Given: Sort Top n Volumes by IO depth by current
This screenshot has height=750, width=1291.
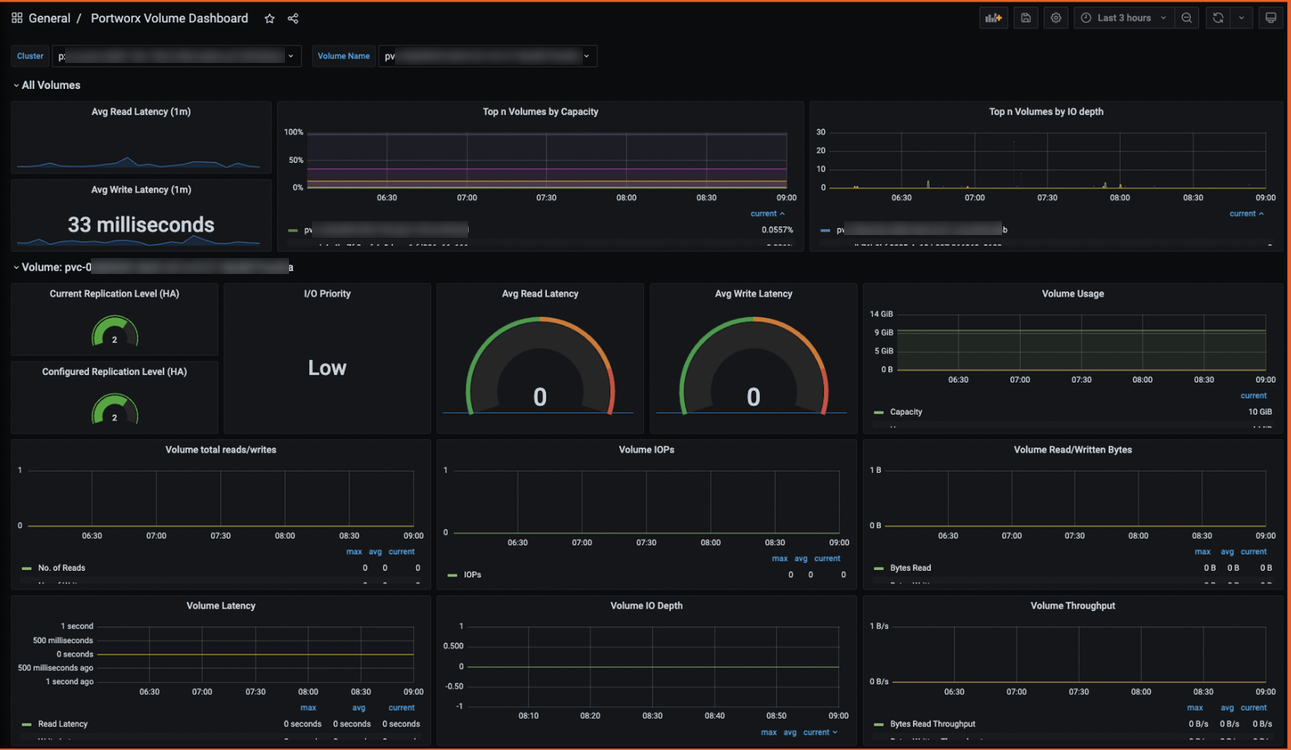Looking at the screenshot, I should click(x=1246, y=213).
